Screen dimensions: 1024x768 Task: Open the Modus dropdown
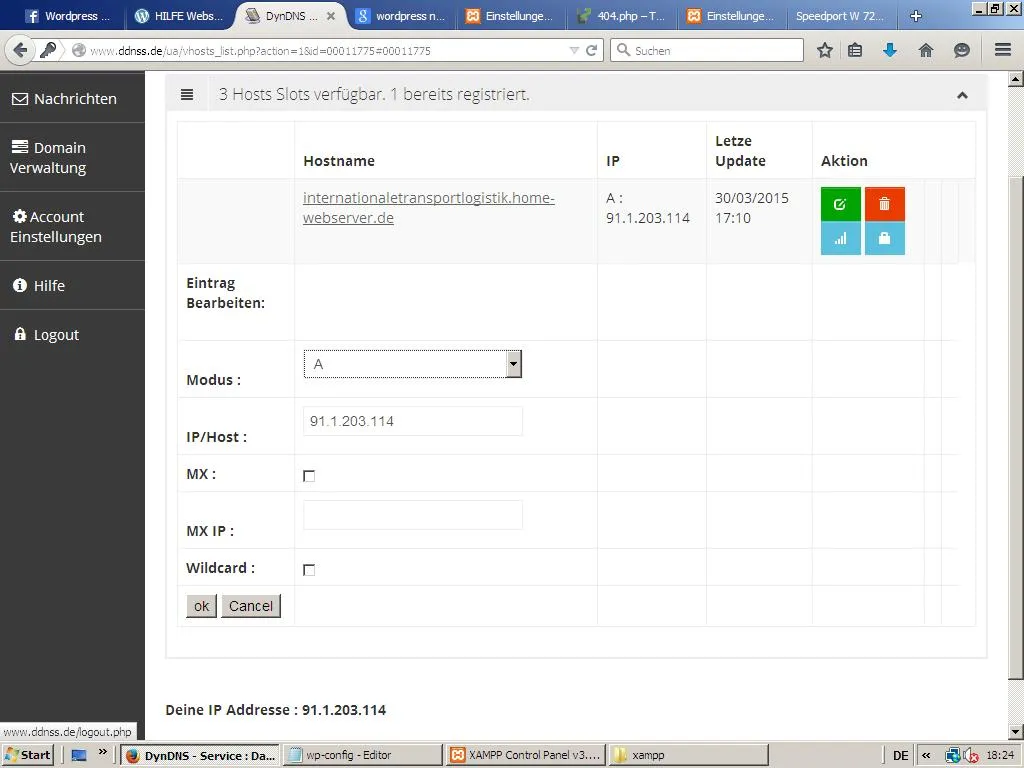[x=413, y=364]
